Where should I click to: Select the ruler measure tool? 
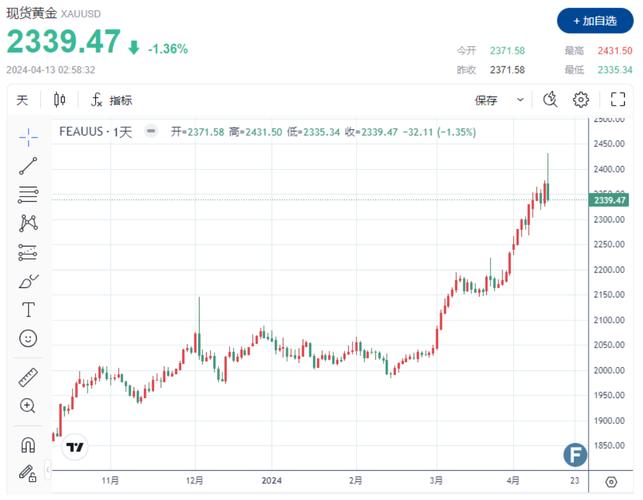pos(28,378)
